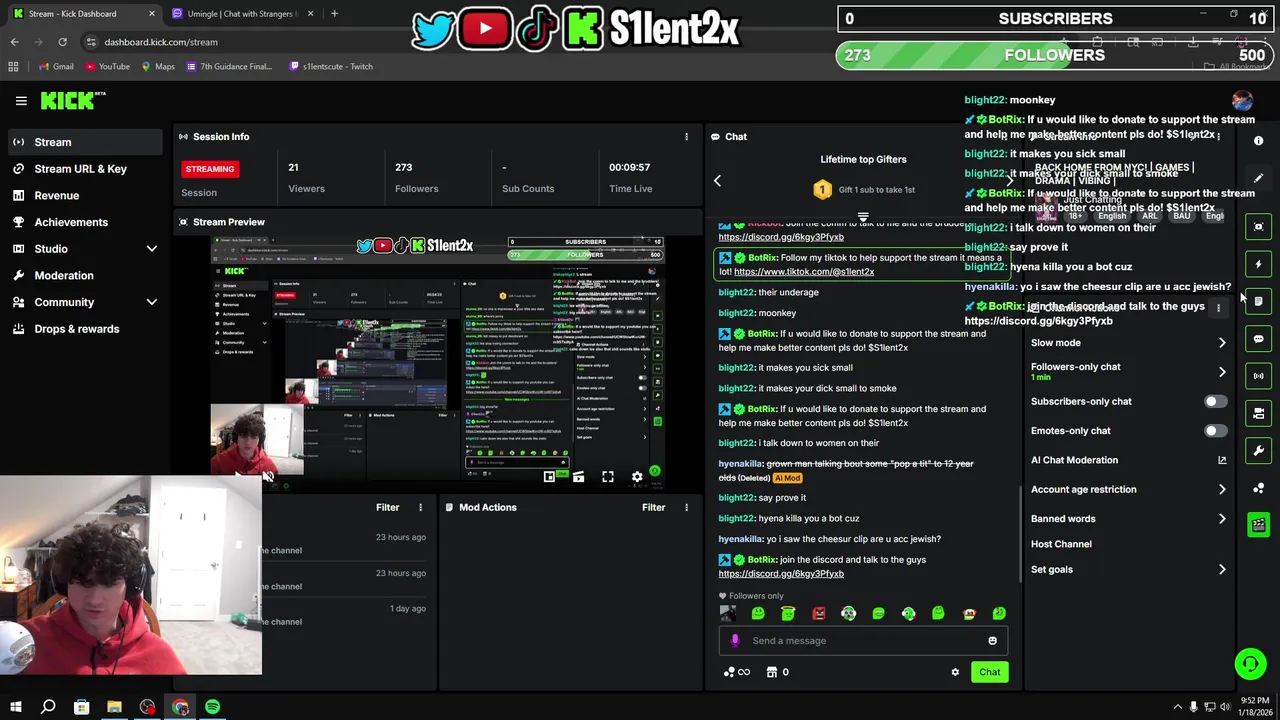
Task: Open Filter in Mod Actions panel
Action: pos(653,507)
